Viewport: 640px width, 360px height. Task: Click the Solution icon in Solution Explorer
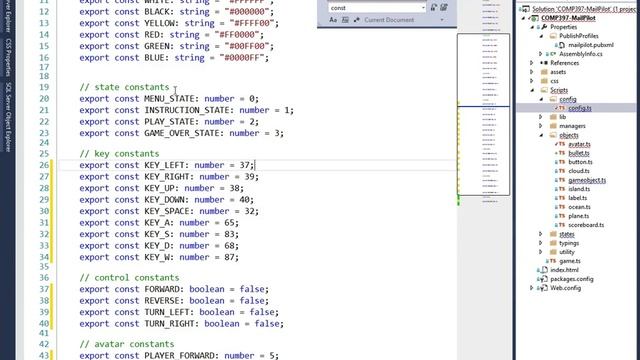tap(526, 9)
